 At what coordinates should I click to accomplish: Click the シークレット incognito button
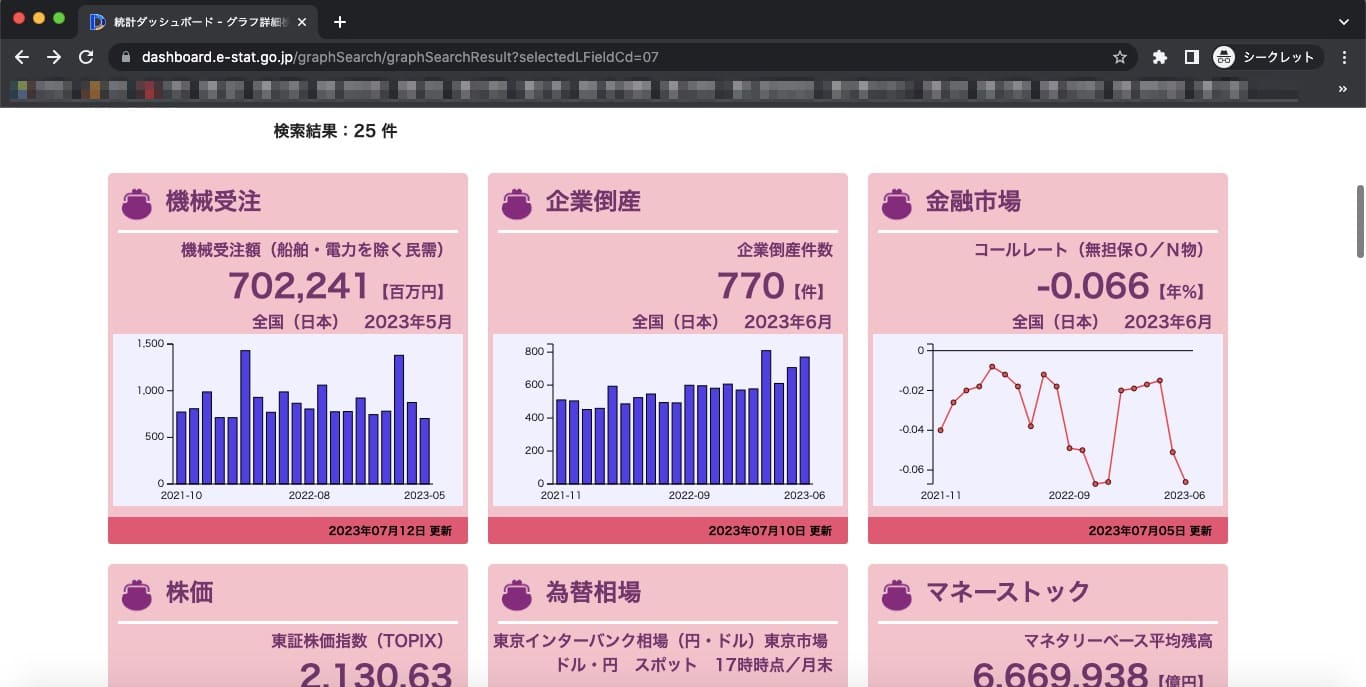pyautogui.click(x=1268, y=57)
